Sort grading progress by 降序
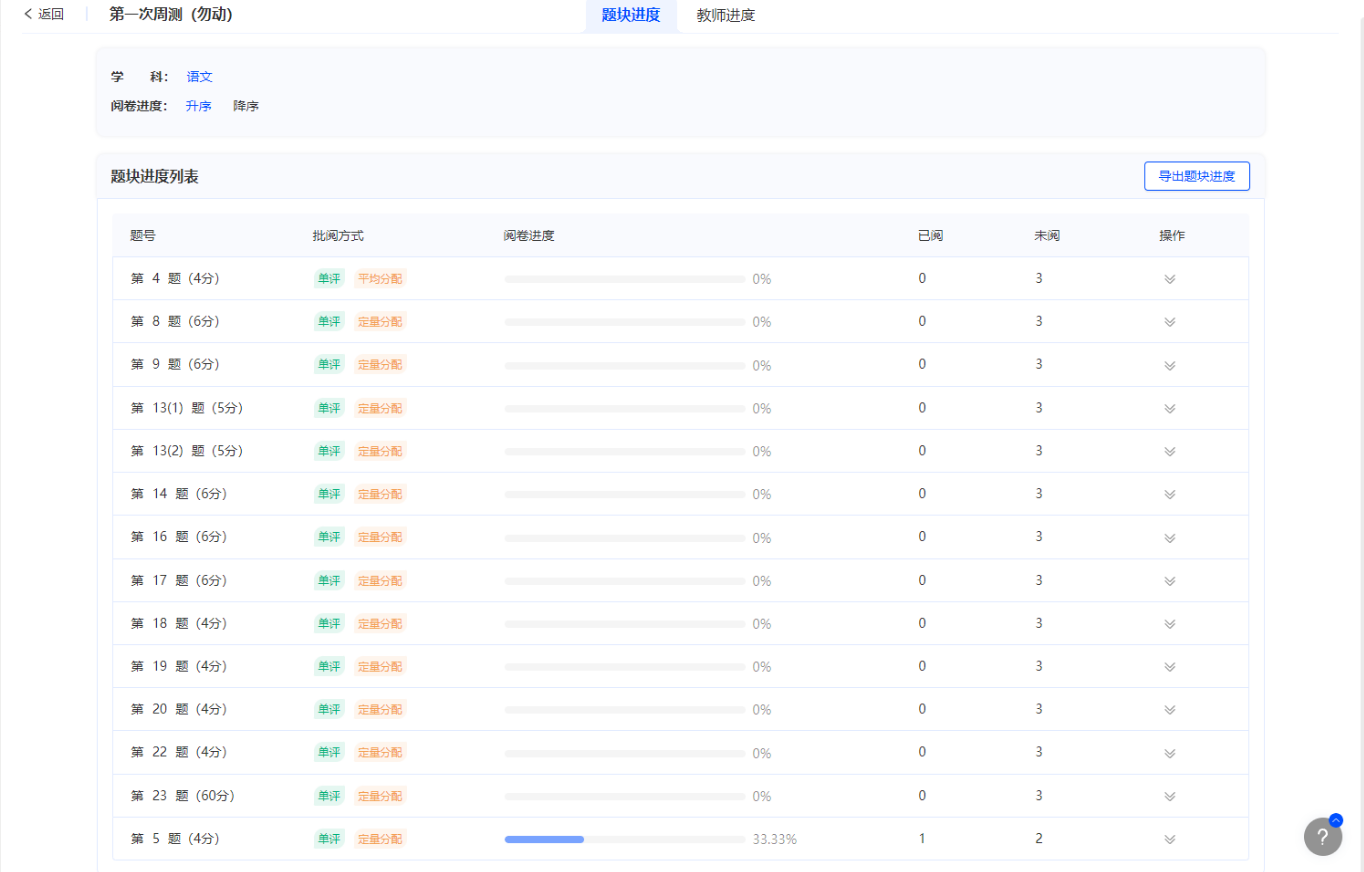1364x872 pixels. coord(246,106)
